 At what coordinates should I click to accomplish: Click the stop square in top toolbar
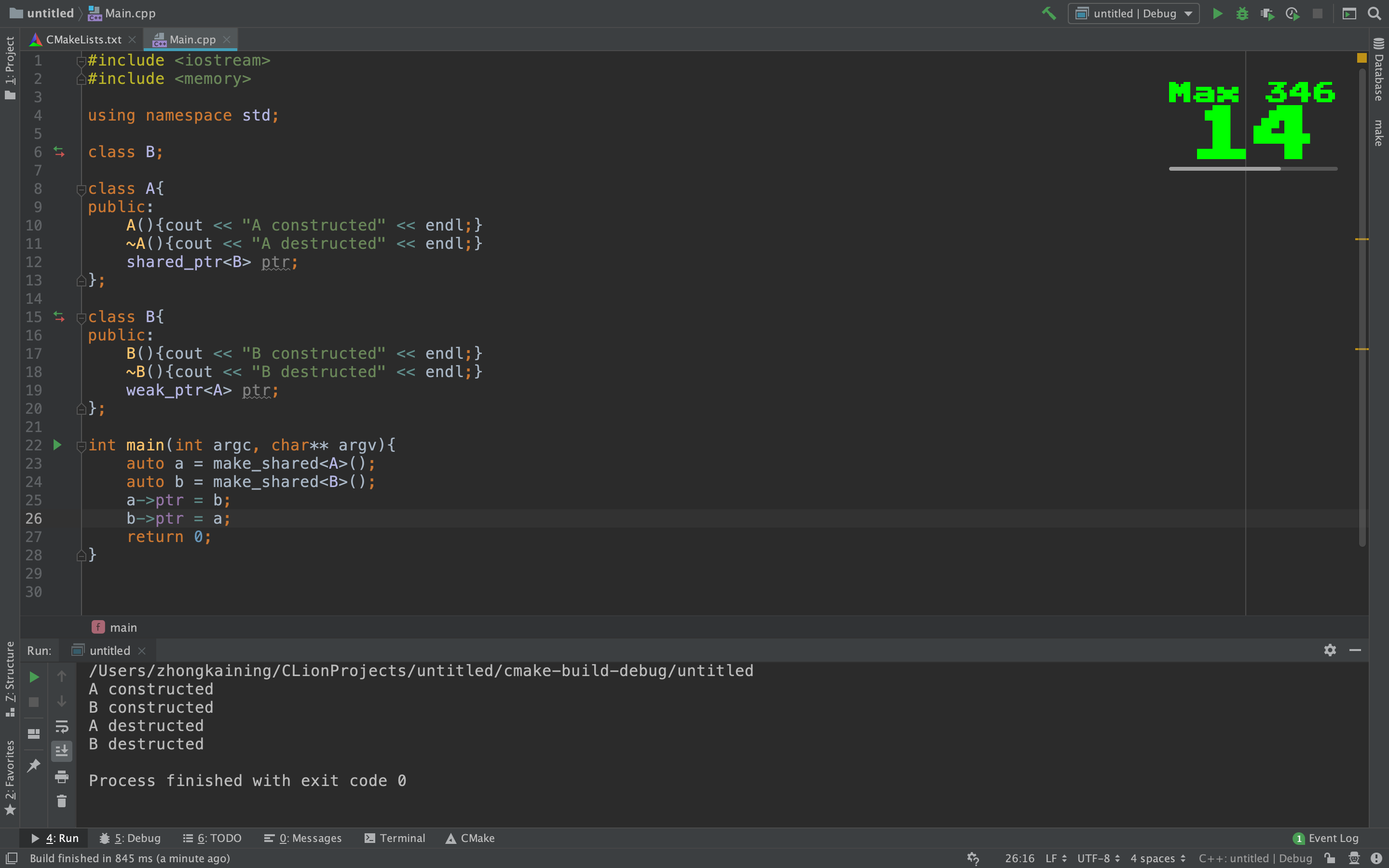(1317, 13)
